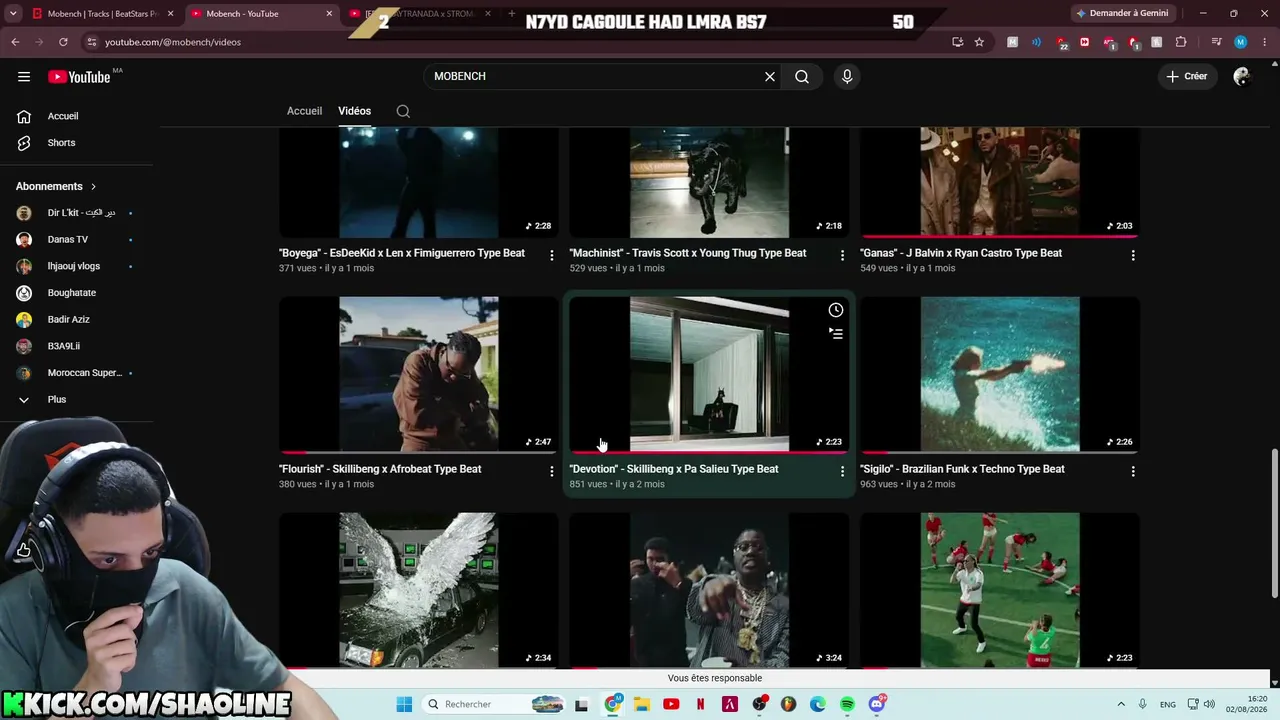This screenshot has width=1280, height=720.
Task: Open more options for Flourish video
Action: [x=551, y=471]
